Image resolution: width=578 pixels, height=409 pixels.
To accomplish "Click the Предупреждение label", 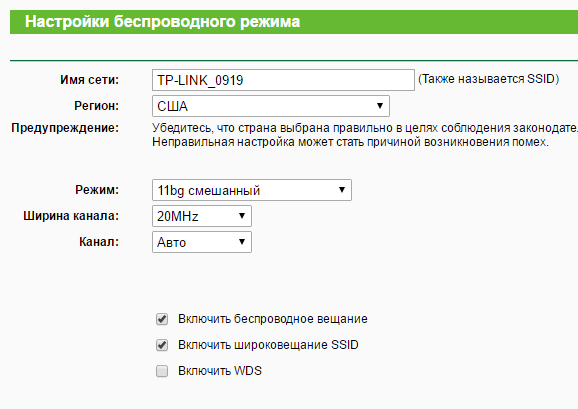I will [65, 128].
